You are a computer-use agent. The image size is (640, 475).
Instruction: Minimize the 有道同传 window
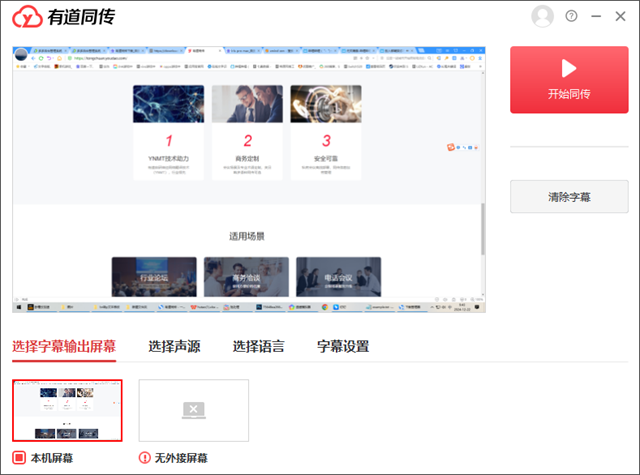coord(596,16)
